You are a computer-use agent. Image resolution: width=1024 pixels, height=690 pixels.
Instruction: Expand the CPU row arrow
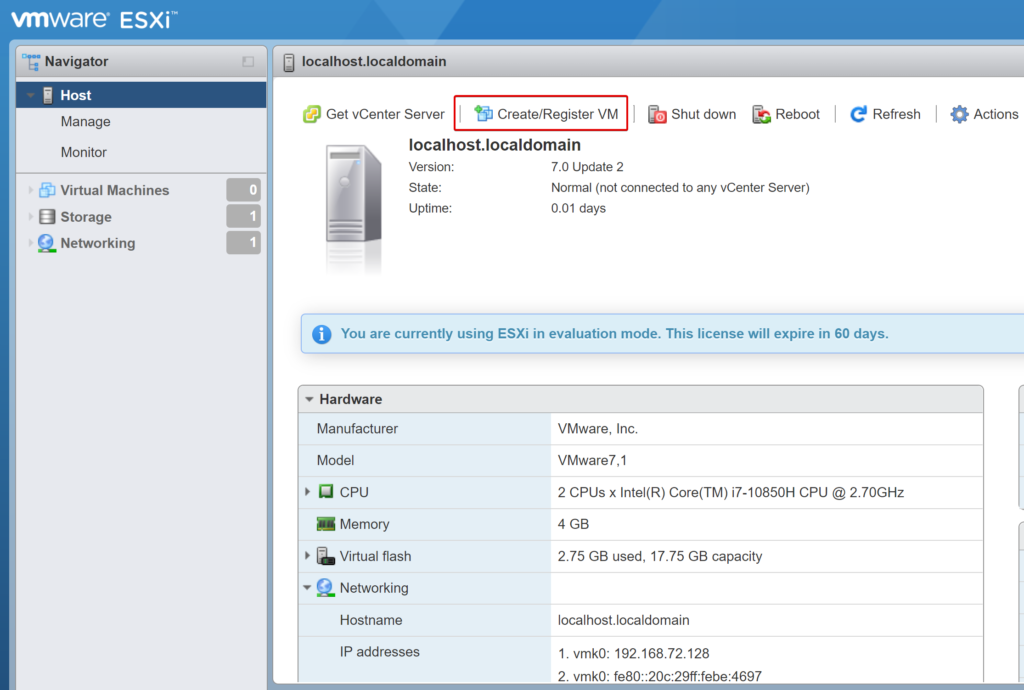coord(307,491)
